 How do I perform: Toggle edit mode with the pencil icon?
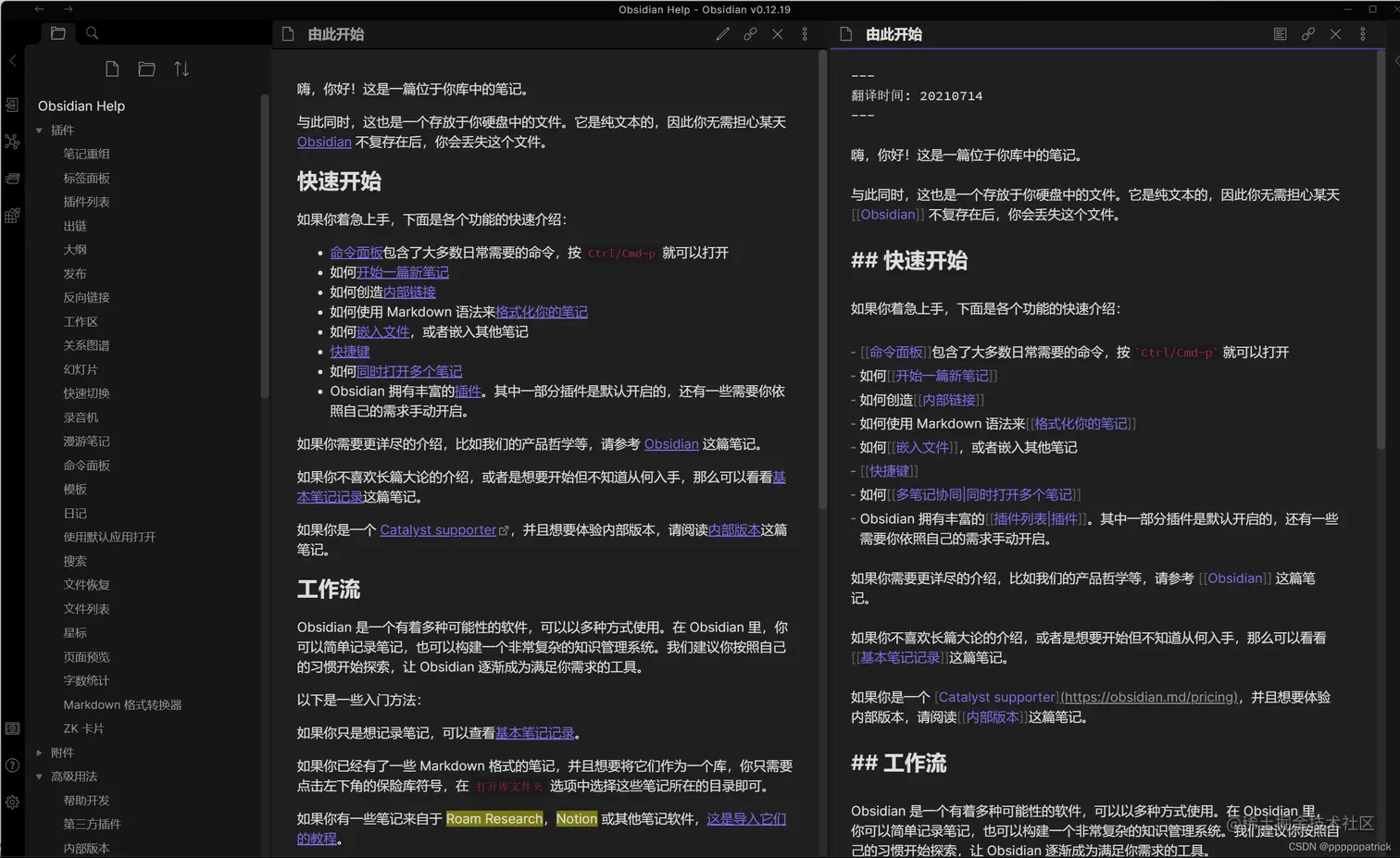(x=722, y=33)
